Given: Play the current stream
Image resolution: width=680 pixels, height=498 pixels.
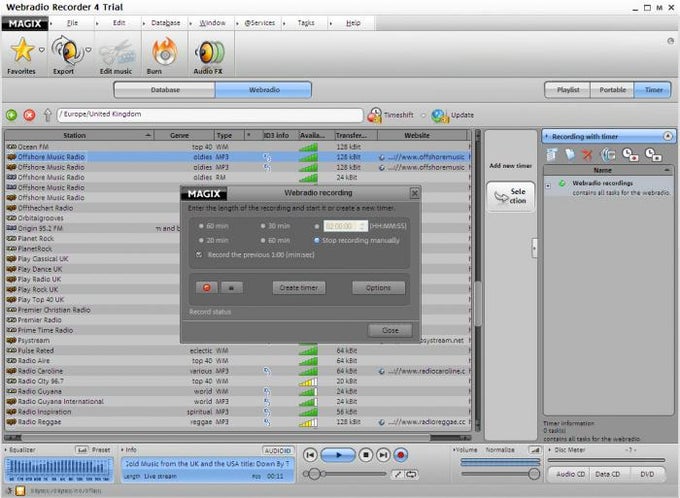Looking at the screenshot, I should tap(338, 455).
